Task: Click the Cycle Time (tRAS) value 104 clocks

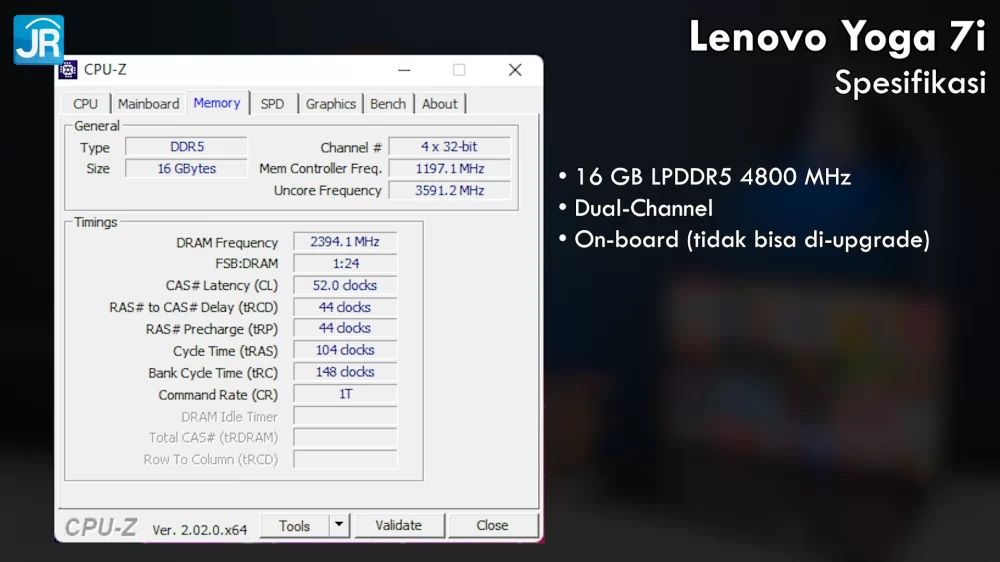Action: (345, 350)
